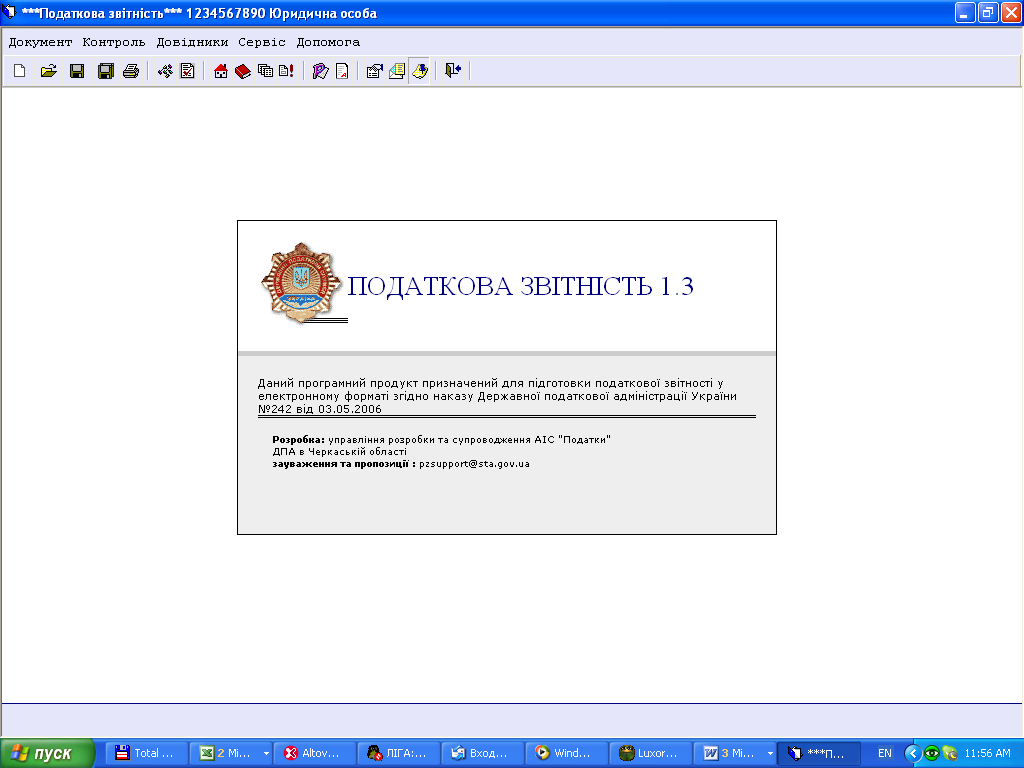
Task: Switch to Податкова звітність taskbar button
Action: point(819,753)
